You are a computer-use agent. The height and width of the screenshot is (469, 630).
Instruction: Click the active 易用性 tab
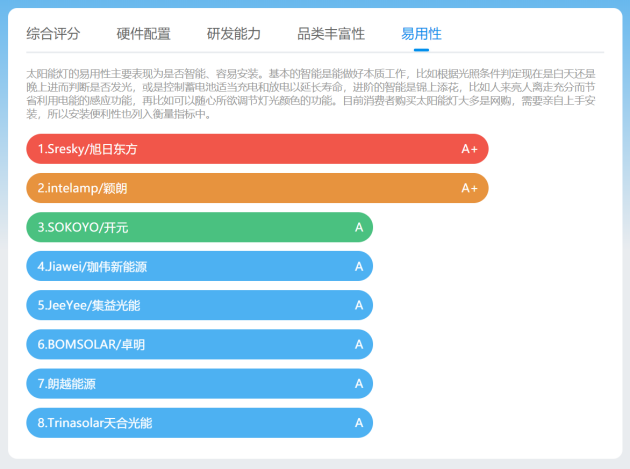[421, 34]
